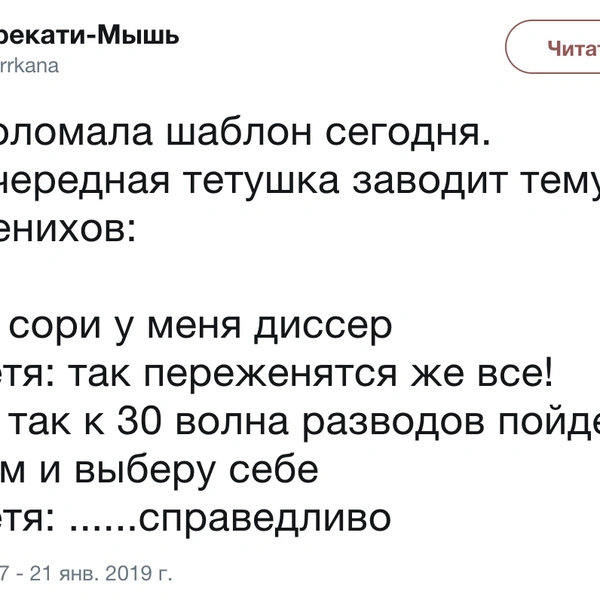Open the 21 янв. 2019 г. timestamp
Viewport: 600px width, 600px height.
(101, 573)
